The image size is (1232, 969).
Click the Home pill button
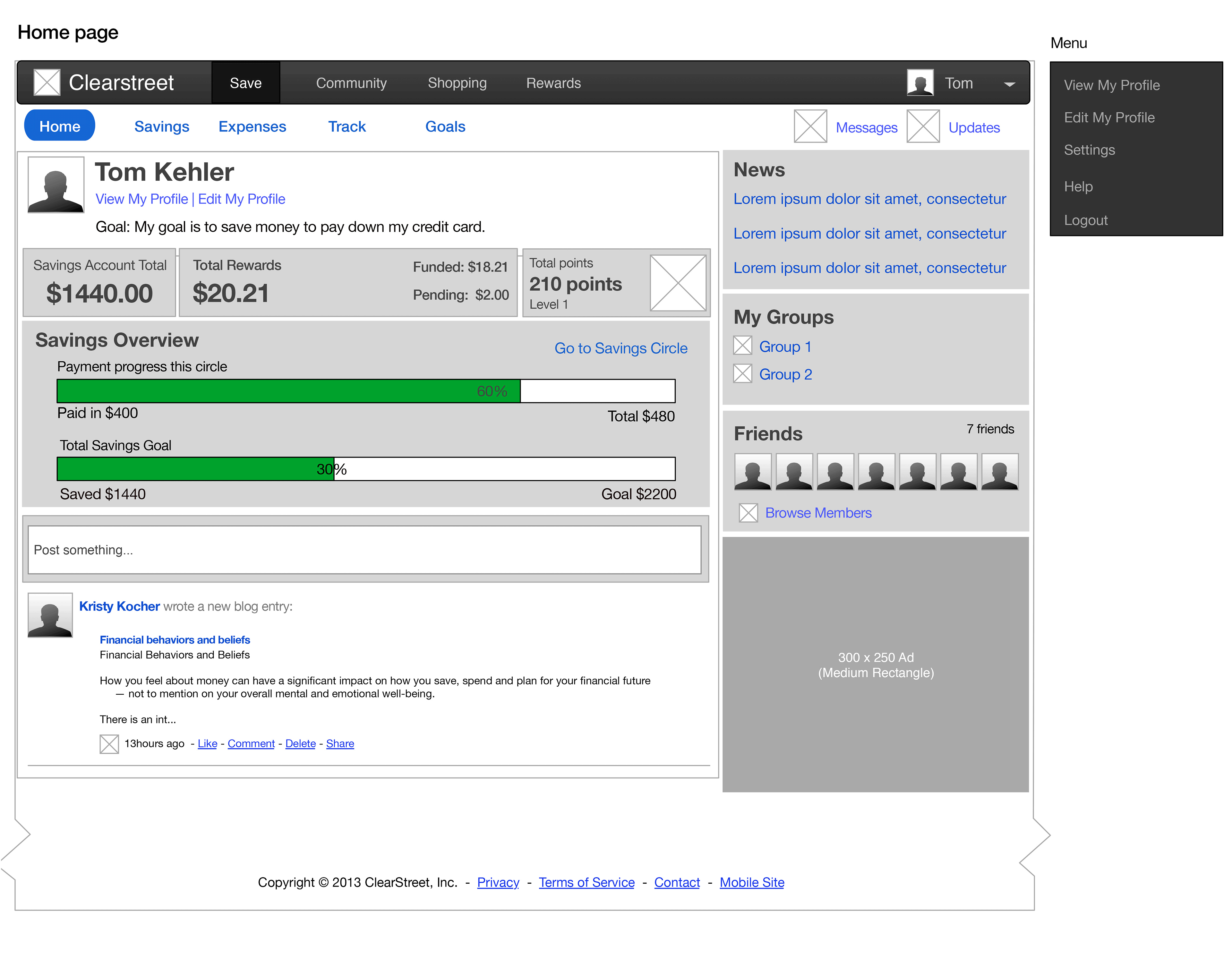(x=60, y=125)
